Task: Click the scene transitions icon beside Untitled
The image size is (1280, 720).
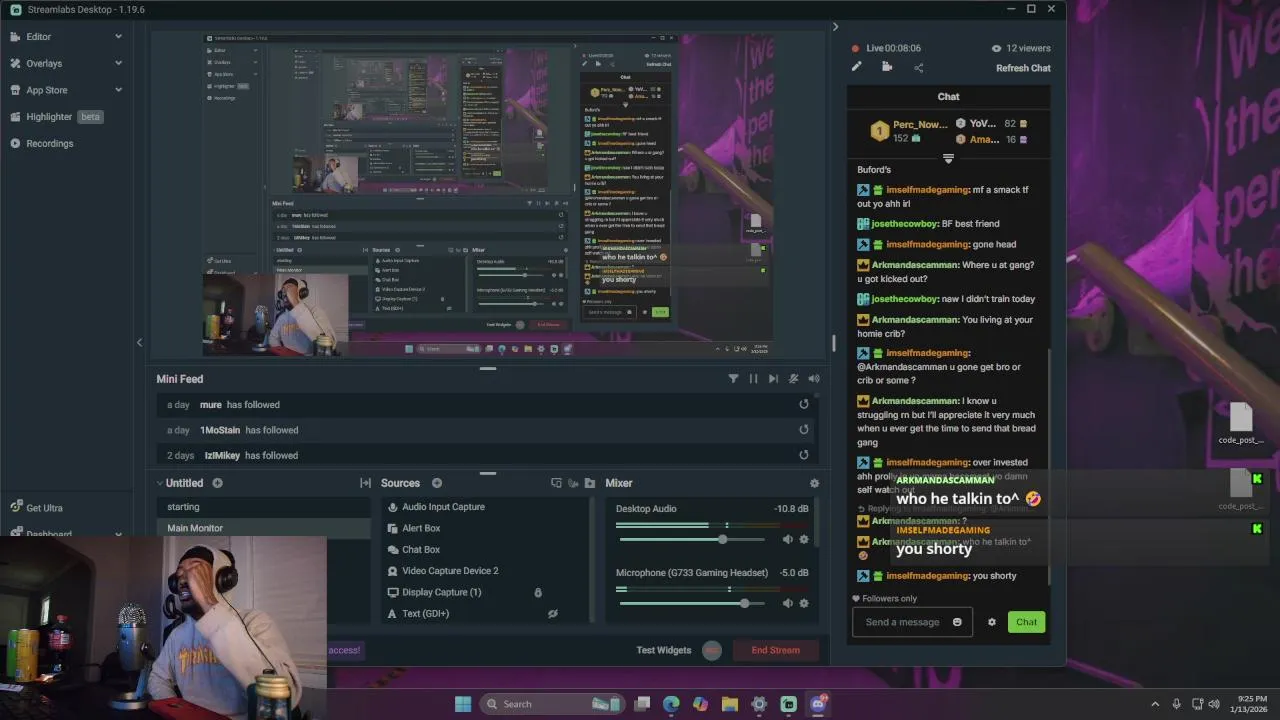Action: point(365,483)
